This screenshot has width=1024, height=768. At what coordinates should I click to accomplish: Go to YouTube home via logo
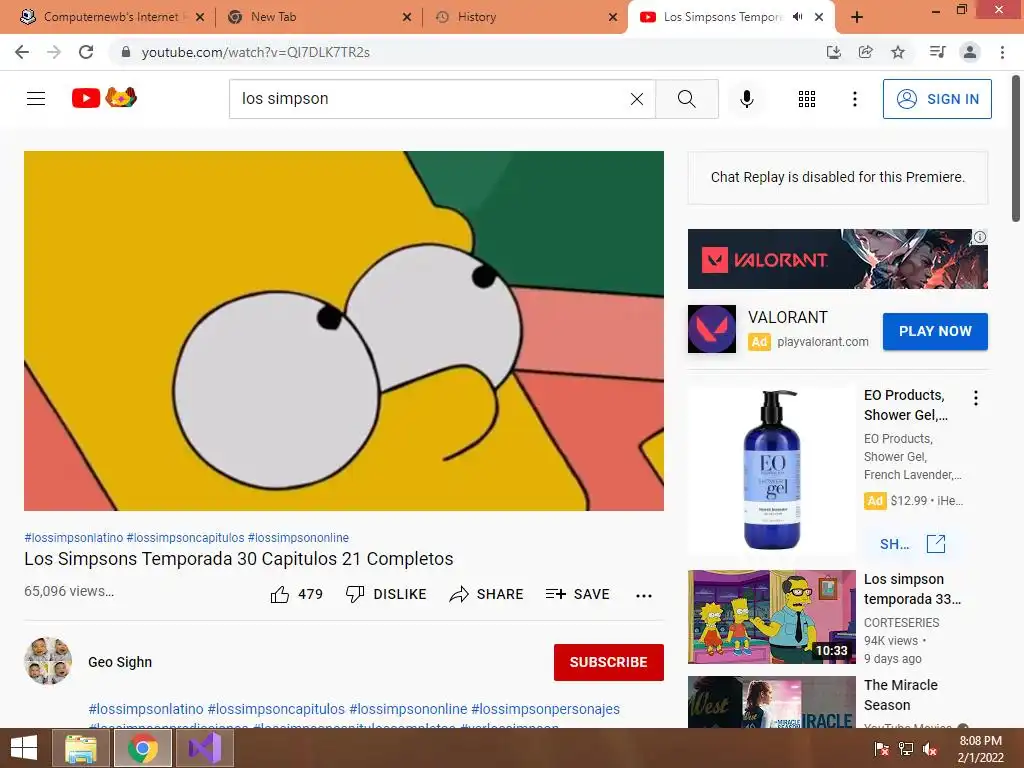[x=104, y=98]
